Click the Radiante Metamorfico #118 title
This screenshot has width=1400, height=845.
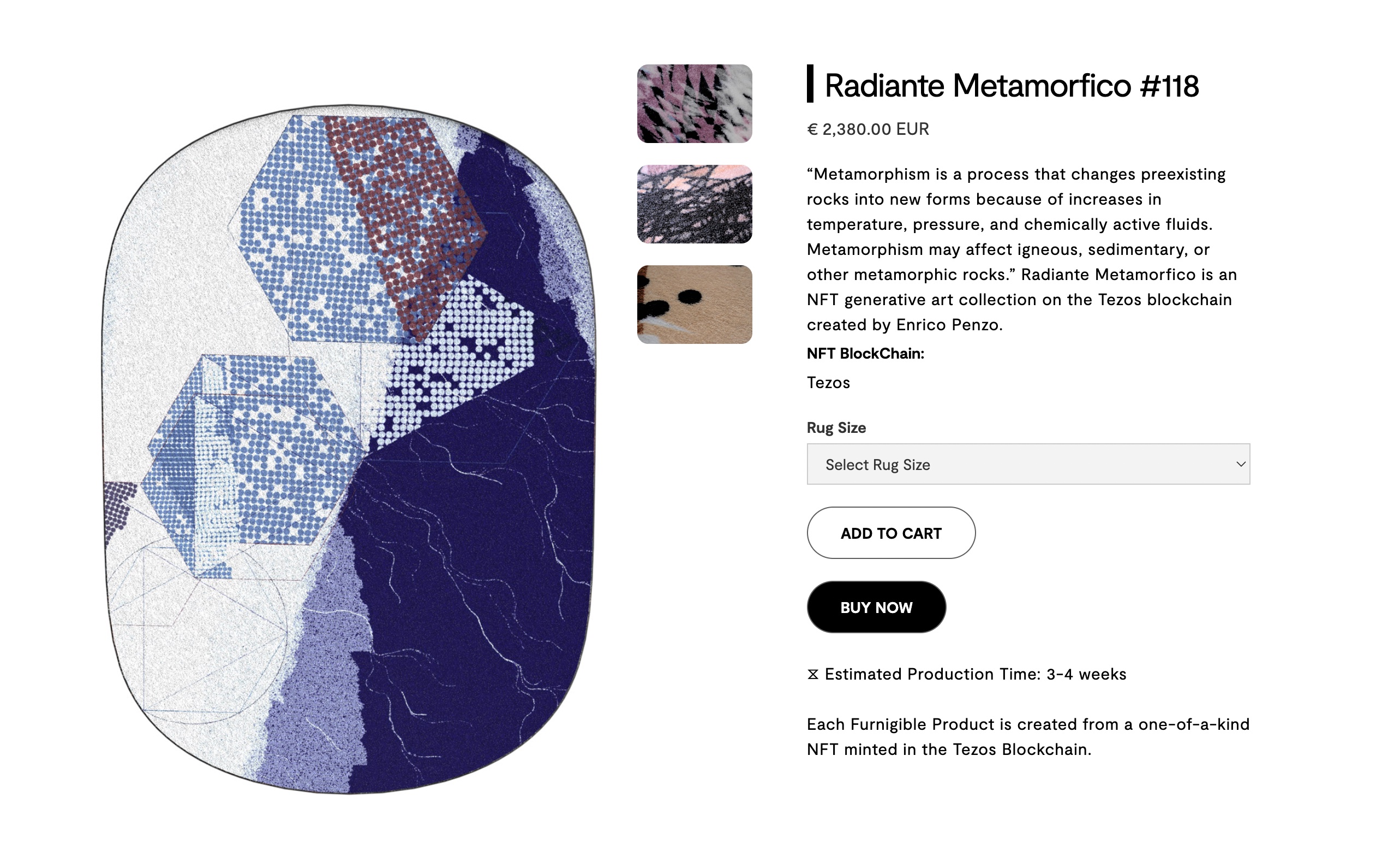[x=1012, y=86]
